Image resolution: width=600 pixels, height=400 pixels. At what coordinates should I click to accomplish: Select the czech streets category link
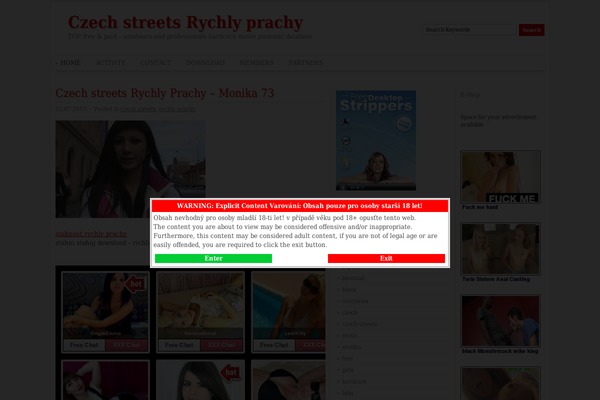point(359,324)
